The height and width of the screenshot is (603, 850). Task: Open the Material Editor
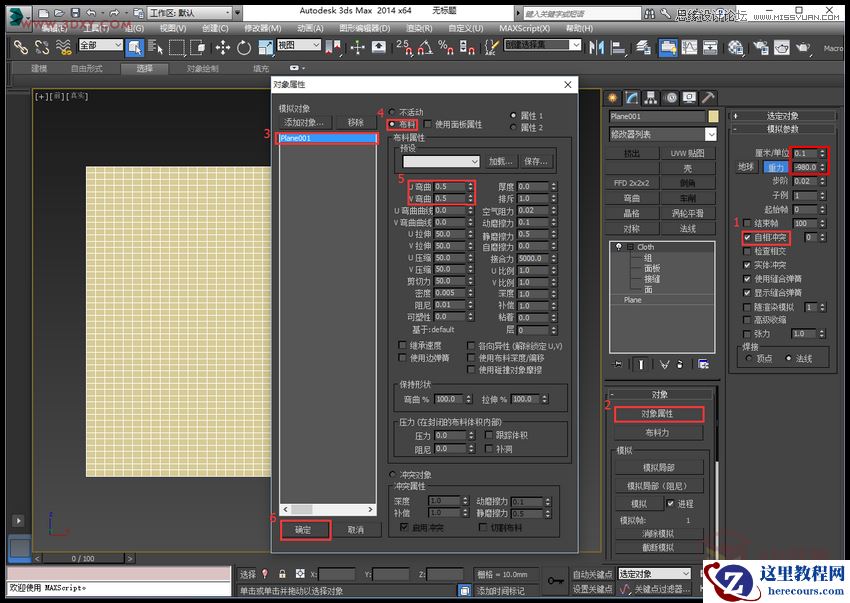pos(735,47)
